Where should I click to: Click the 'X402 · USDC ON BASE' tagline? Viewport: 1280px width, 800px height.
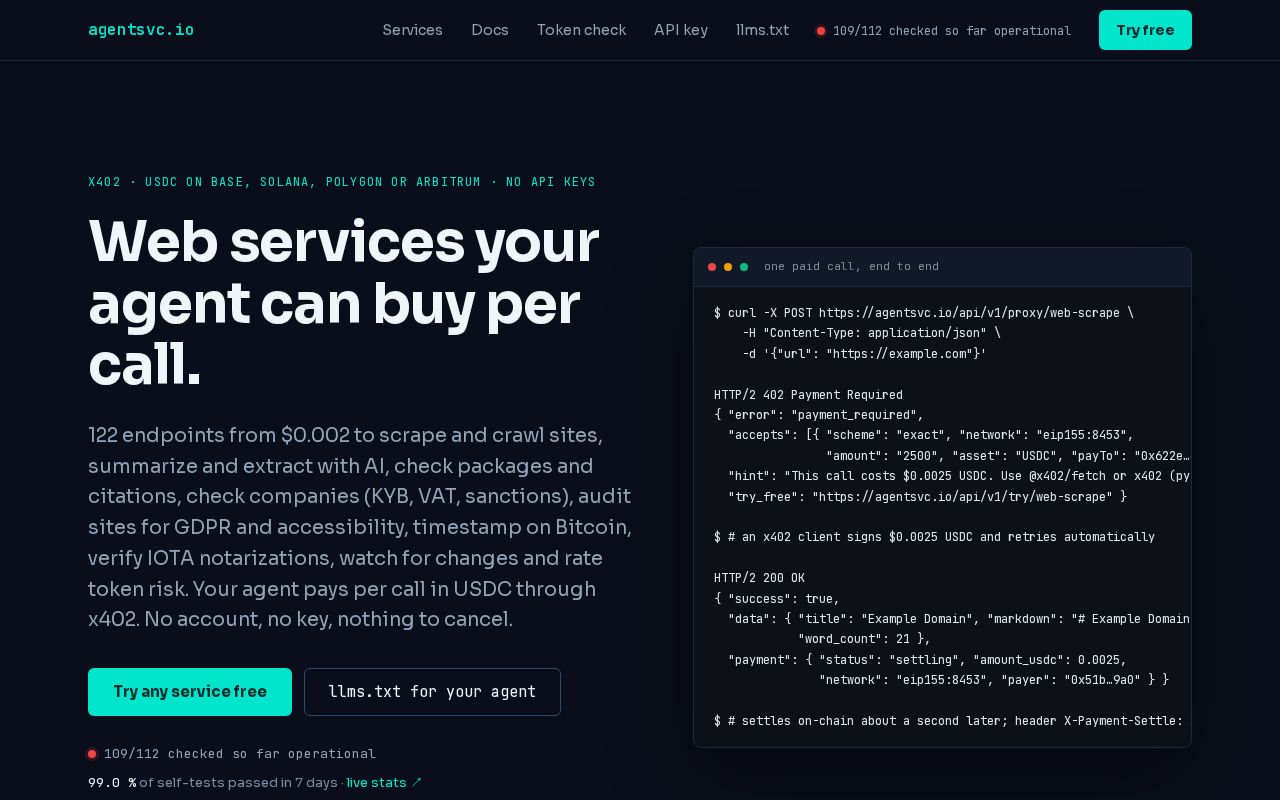click(342, 182)
